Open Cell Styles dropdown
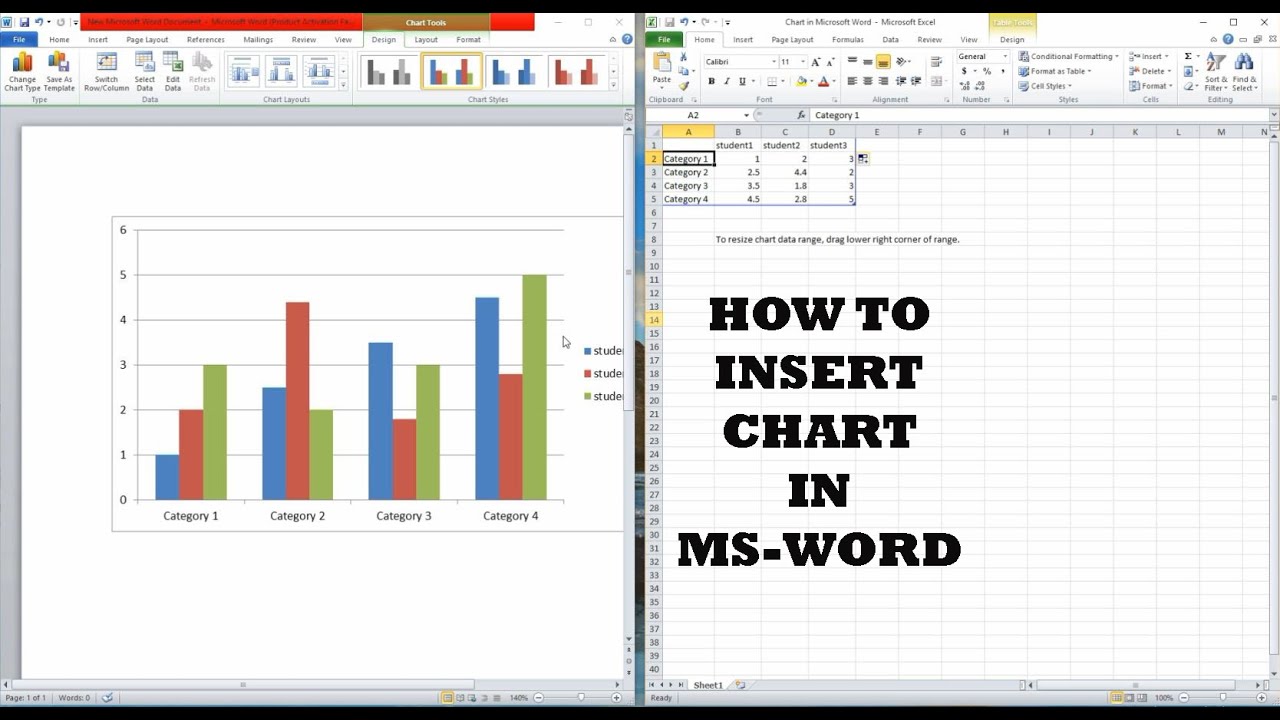The height and width of the screenshot is (720, 1280). [1045, 86]
